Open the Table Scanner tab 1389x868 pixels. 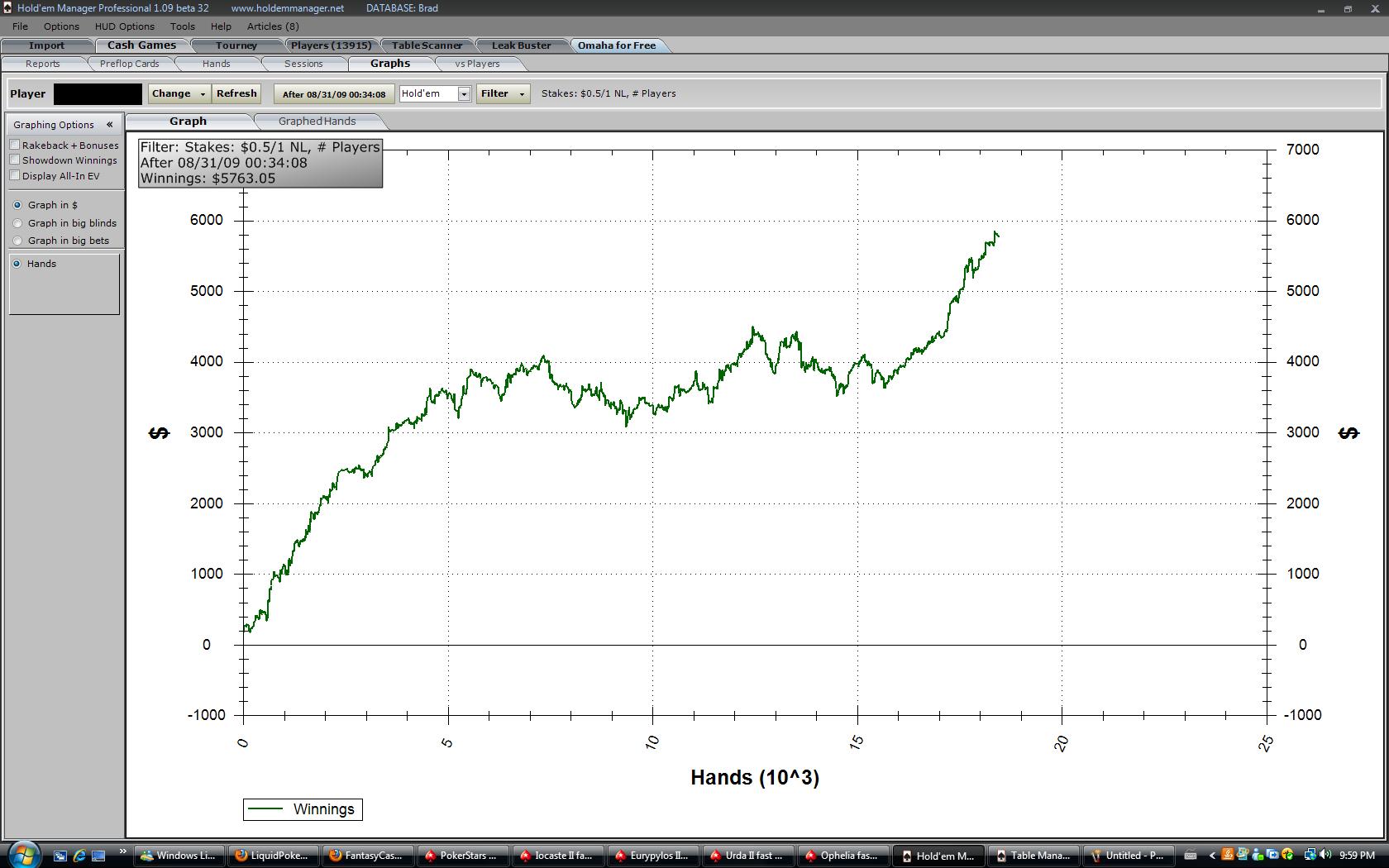427,45
